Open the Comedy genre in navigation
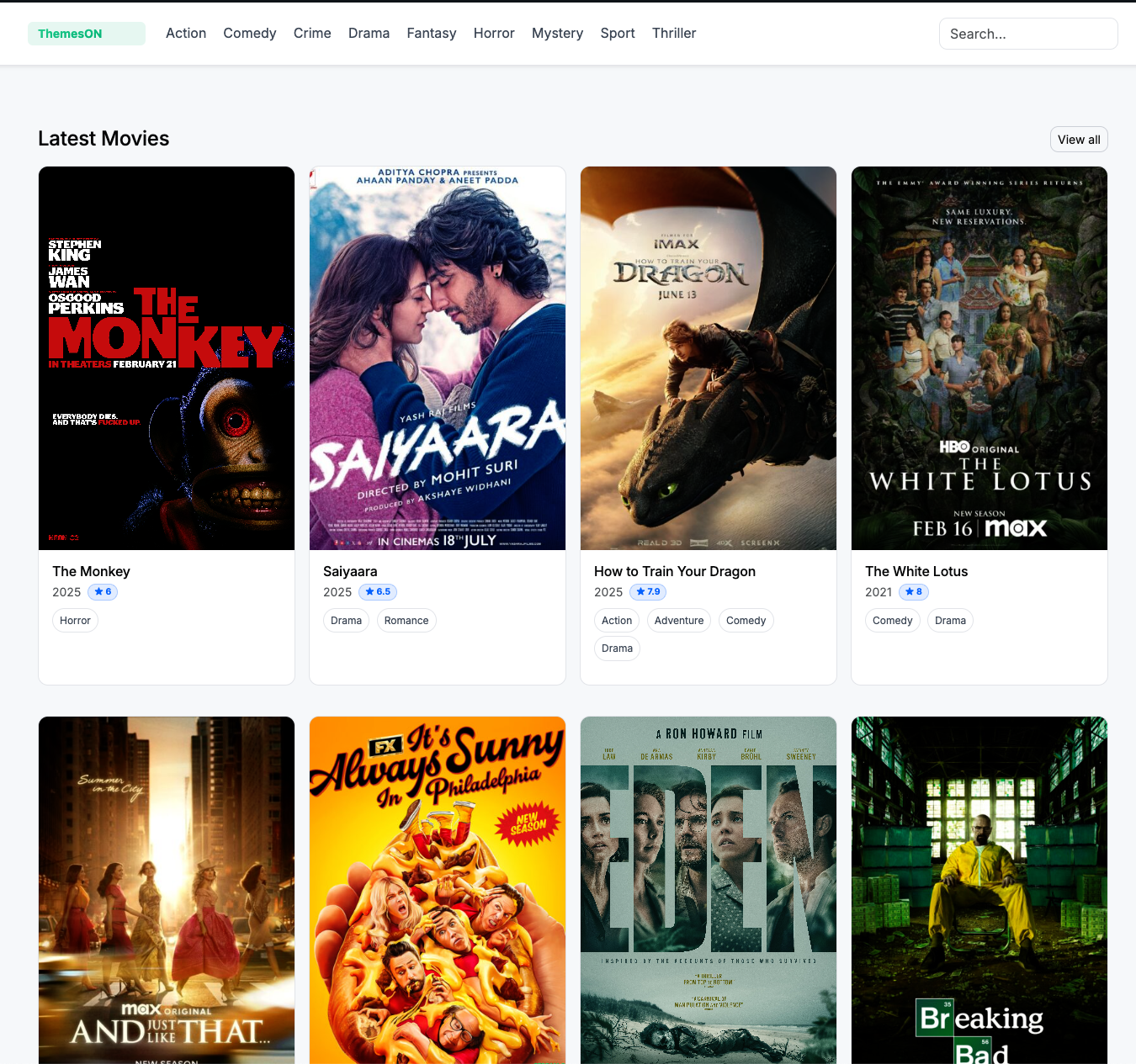Image resolution: width=1136 pixels, height=1064 pixels. click(250, 33)
